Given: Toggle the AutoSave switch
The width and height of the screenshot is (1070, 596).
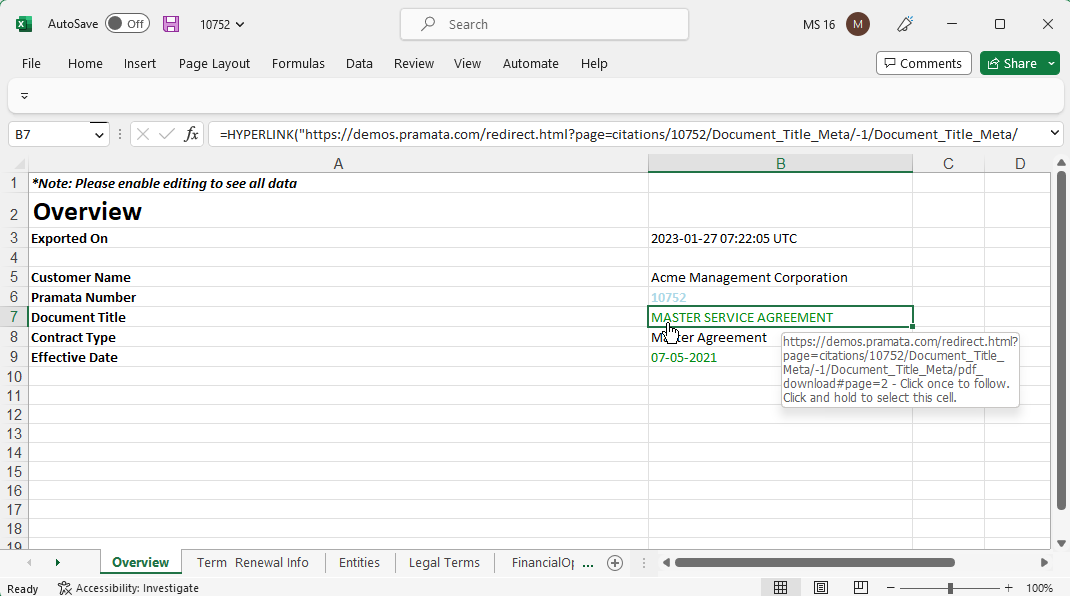Looking at the screenshot, I should (x=128, y=24).
